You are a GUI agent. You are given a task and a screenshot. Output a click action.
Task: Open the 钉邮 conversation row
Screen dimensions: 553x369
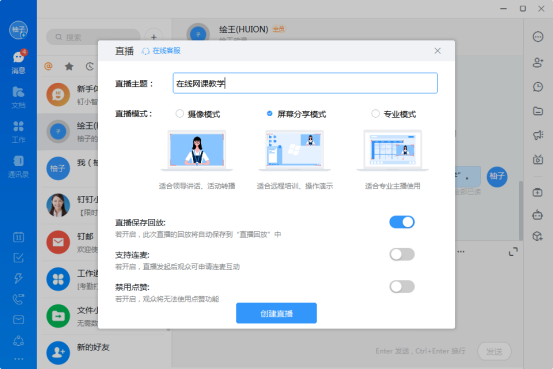point(69,243)
